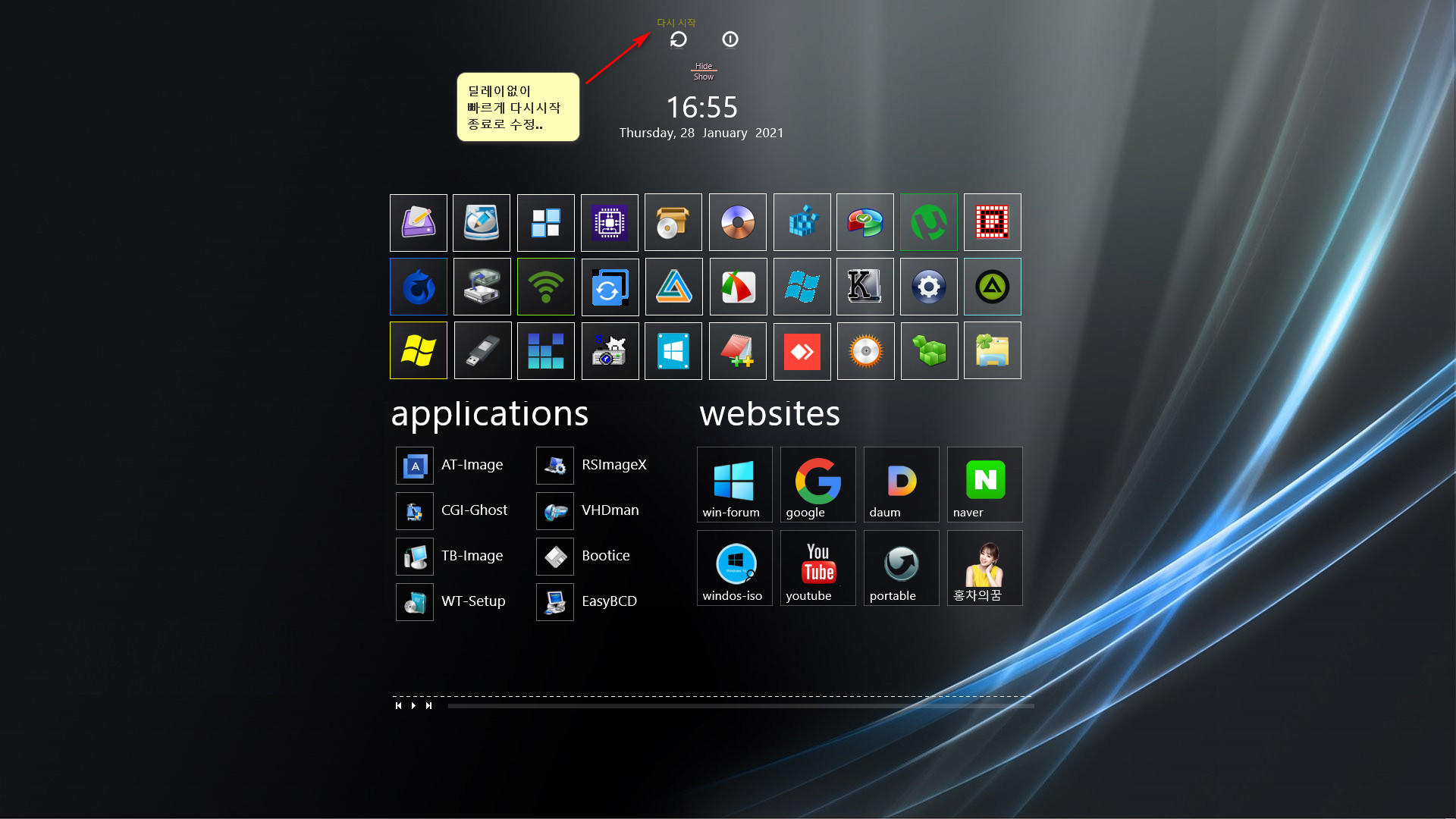
Task: Open the blue and white four-tiles icon
Action: [x=545, y=223]
